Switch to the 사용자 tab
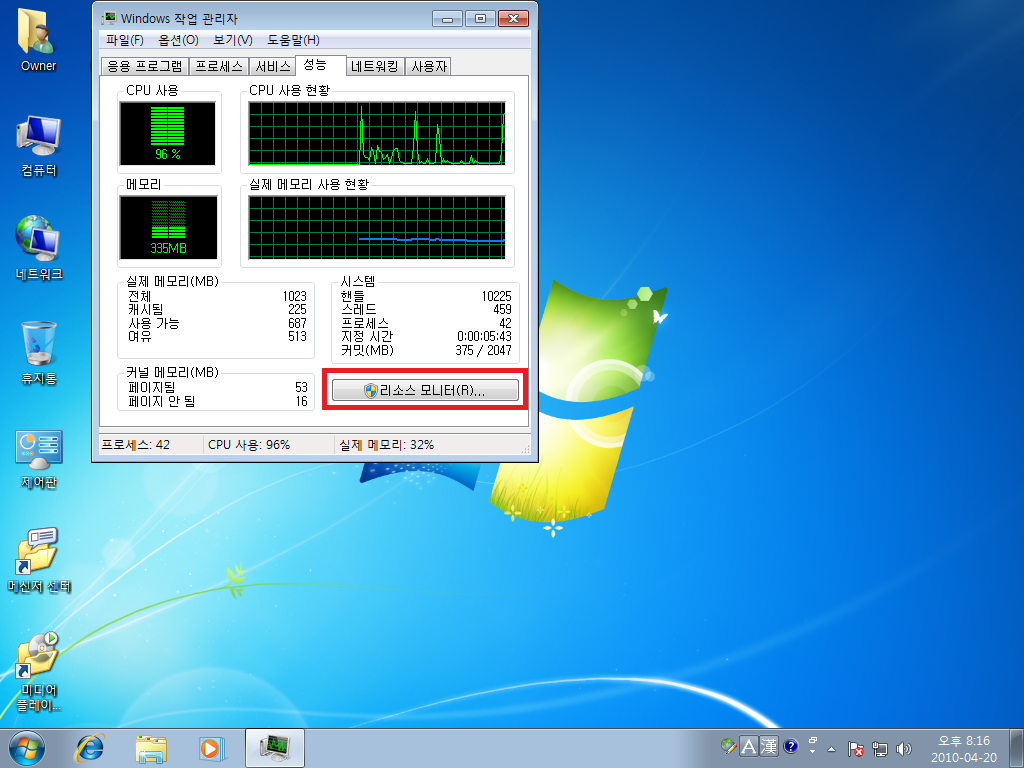The height and width of the screenshot is (768, 1024). [x=428, y=66]
